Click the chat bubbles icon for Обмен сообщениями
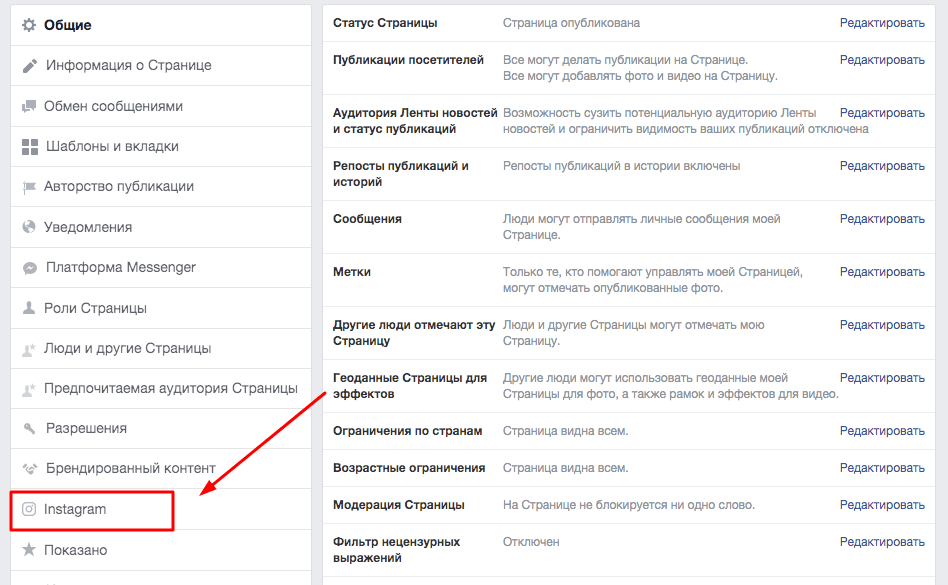Viewport: 948px width, 585px height. 29,107
